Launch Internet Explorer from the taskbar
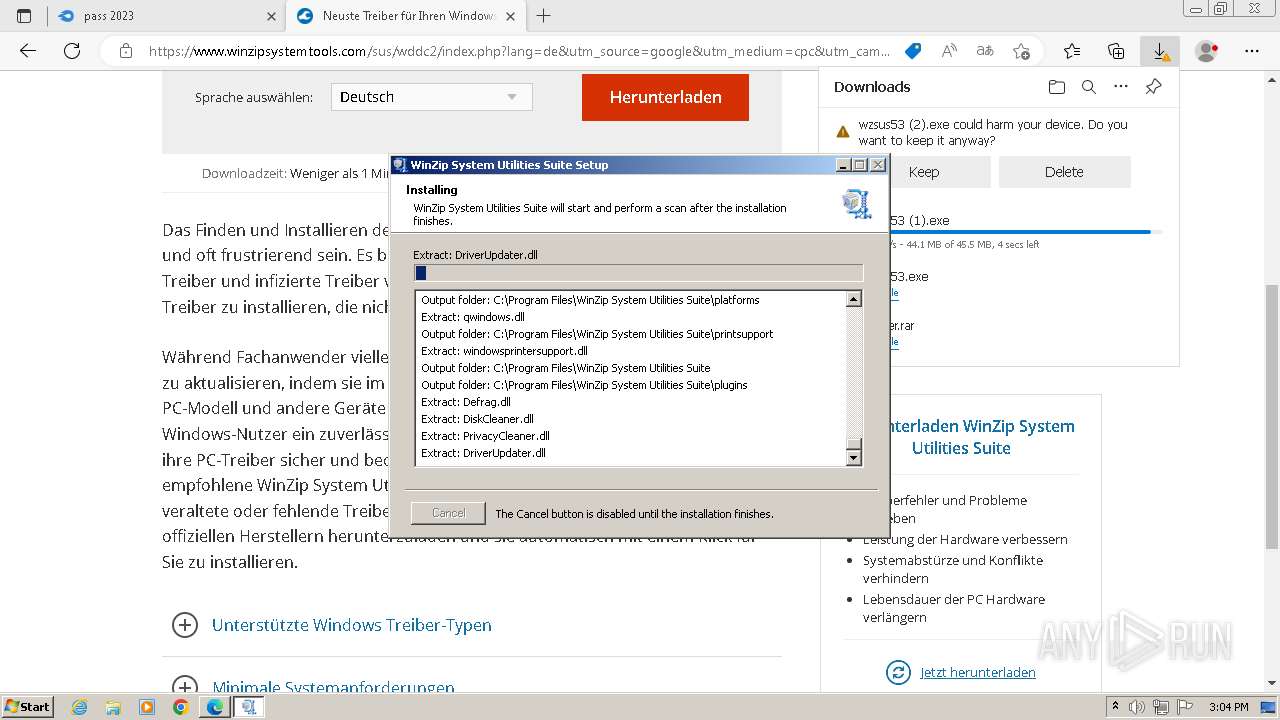1280x720 pixels. (x=80, y=707)
